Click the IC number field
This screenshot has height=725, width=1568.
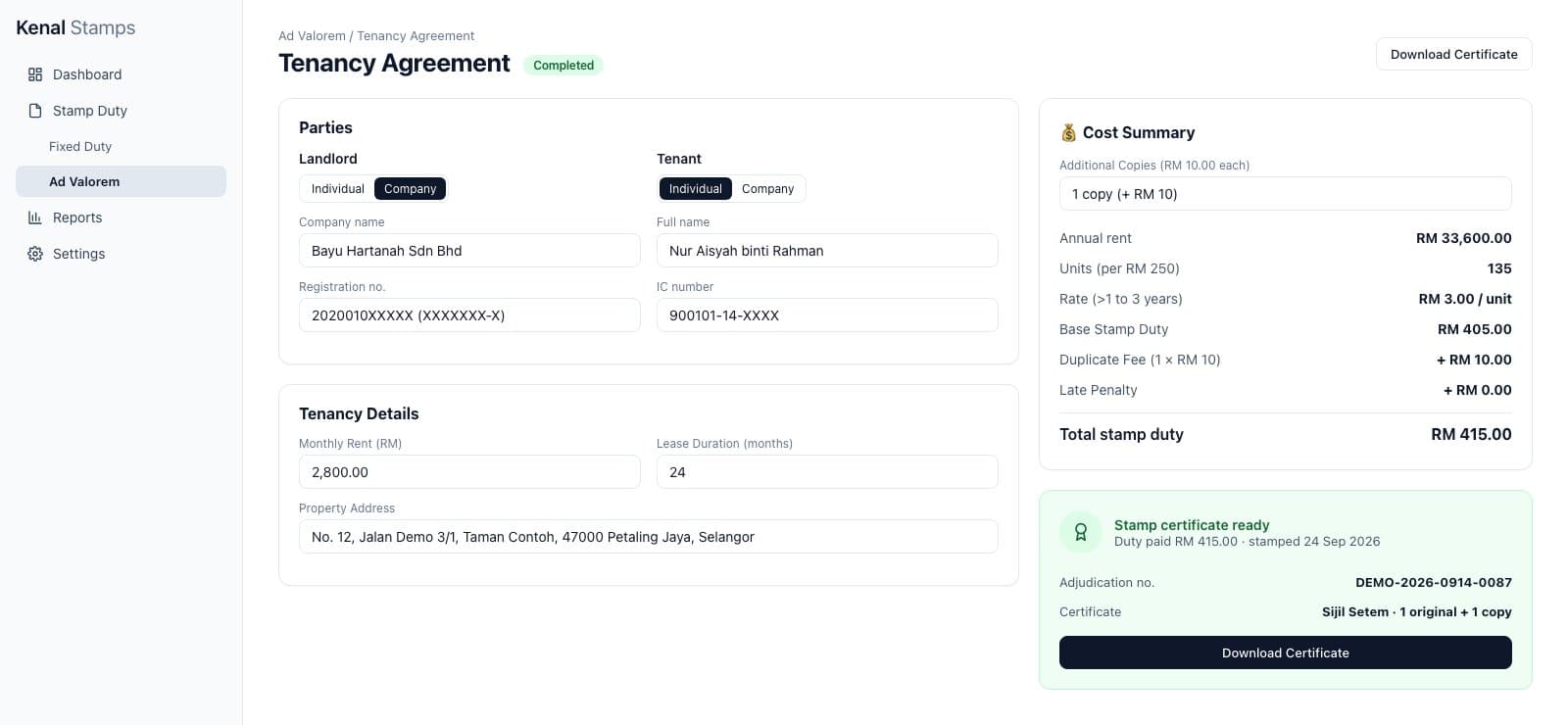tap(827, 315)
